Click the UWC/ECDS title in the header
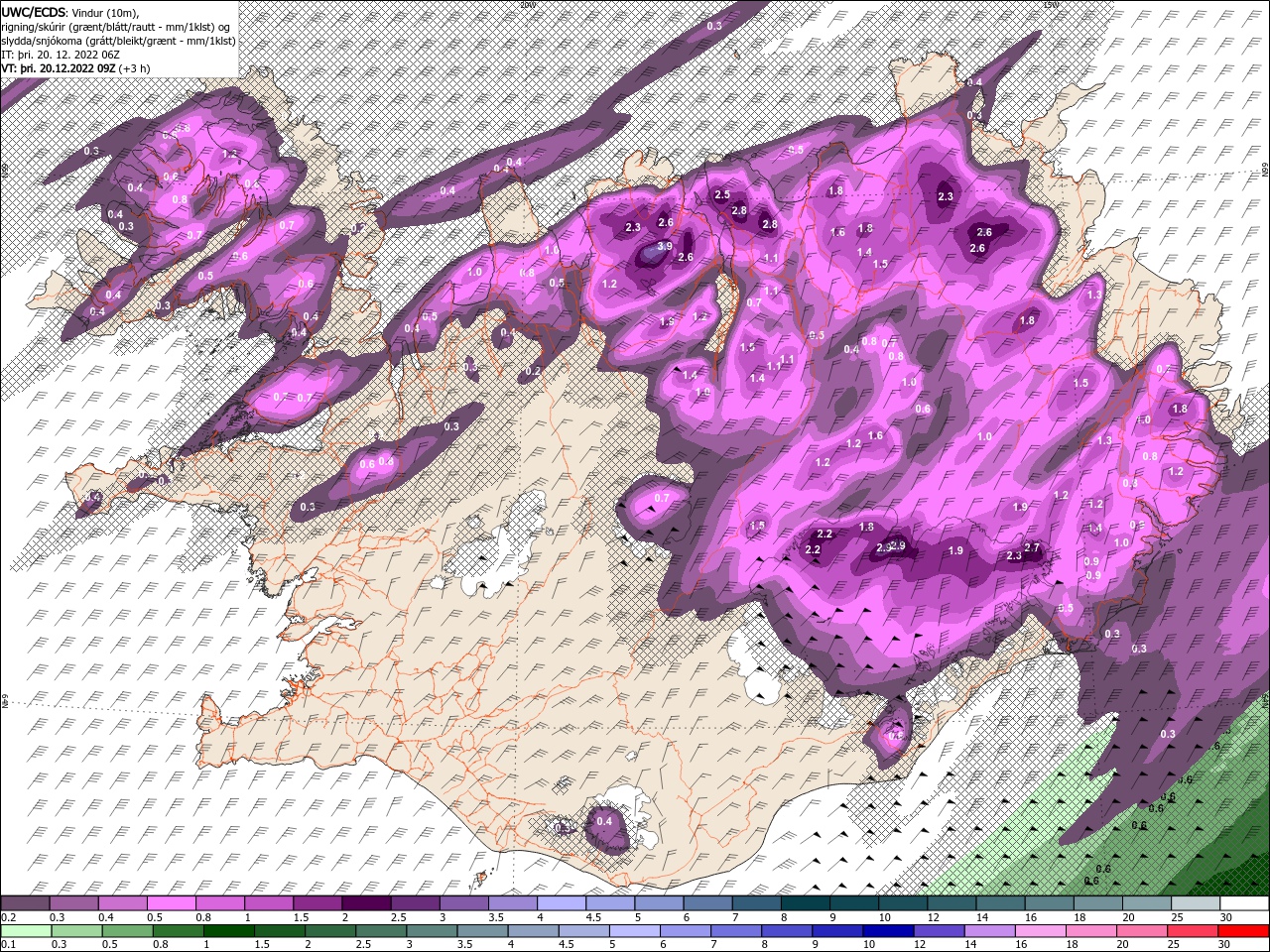 pos(33,11)
